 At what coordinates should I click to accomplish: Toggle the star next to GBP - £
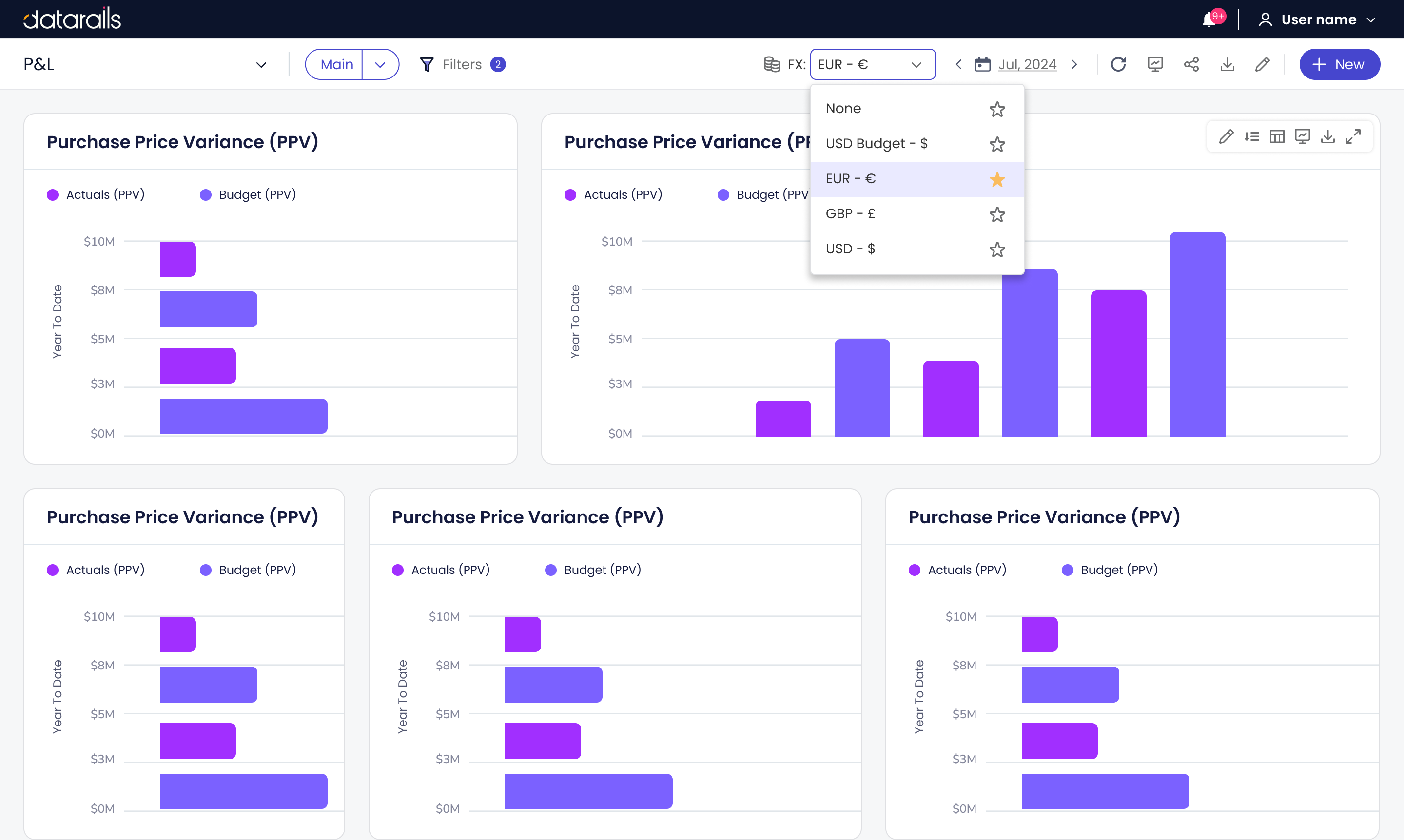(x=997, y=214)
